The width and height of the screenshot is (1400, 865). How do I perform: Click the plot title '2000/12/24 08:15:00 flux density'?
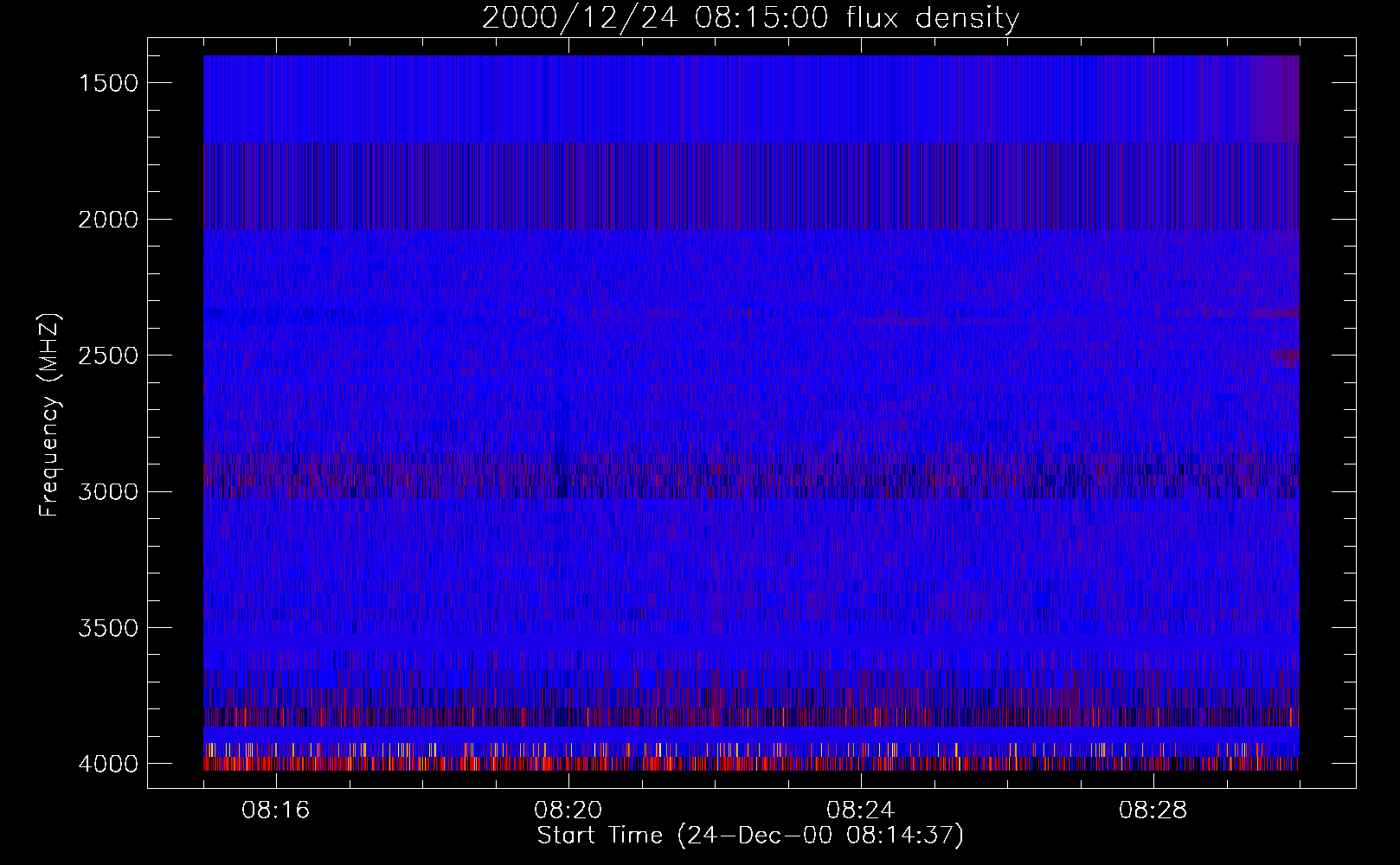(750, 18)
